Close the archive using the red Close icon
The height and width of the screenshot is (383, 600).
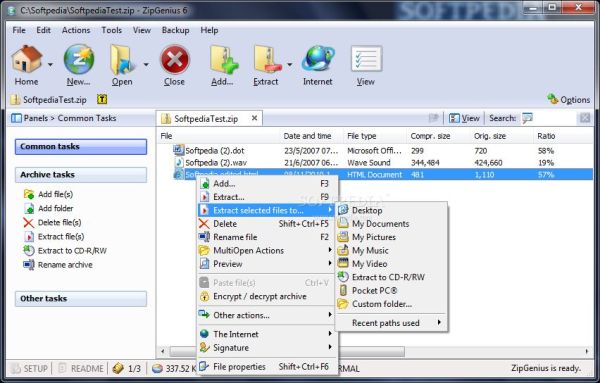174,60
